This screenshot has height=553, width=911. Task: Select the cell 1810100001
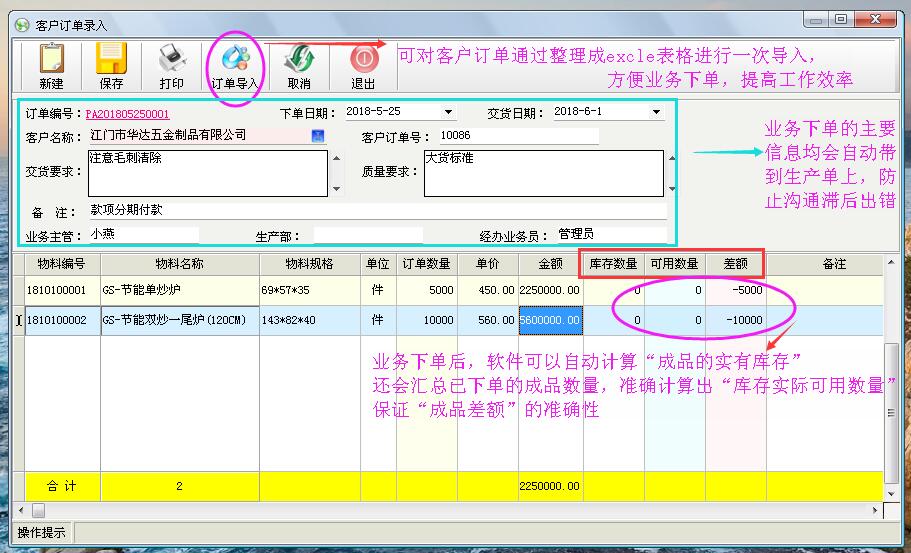tap(62, 290)
